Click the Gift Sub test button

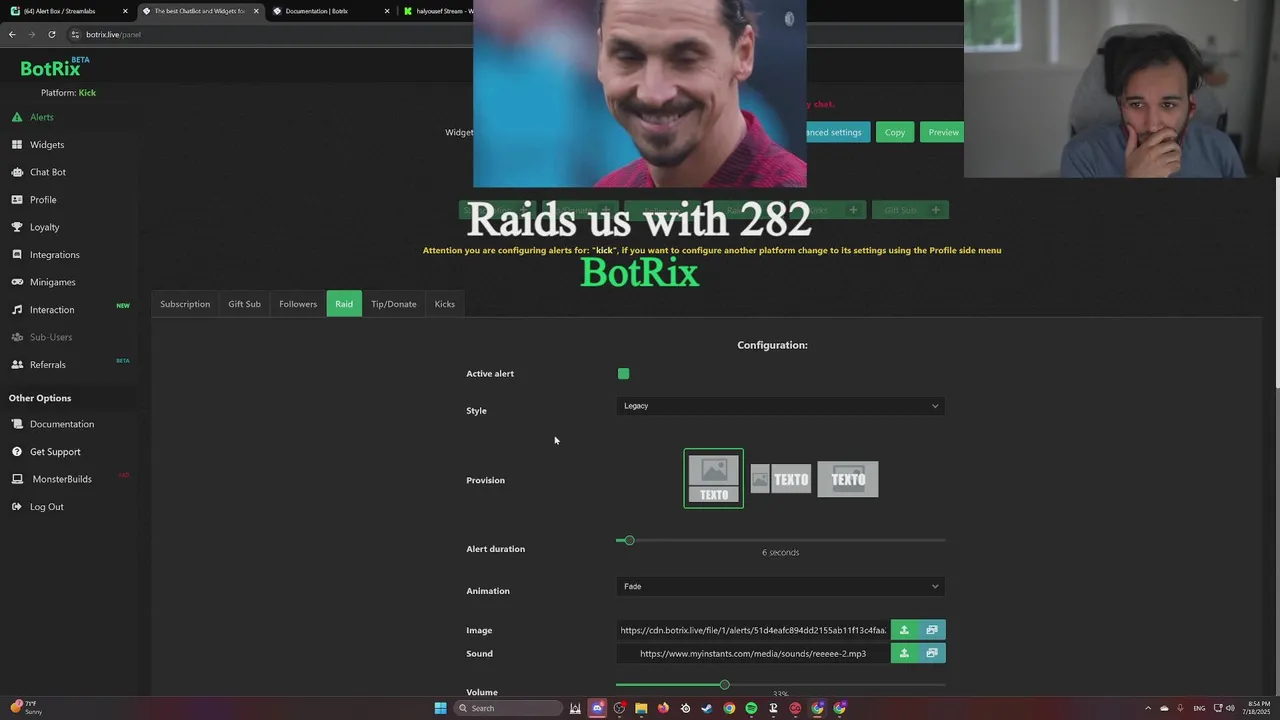tap(910, 210)
